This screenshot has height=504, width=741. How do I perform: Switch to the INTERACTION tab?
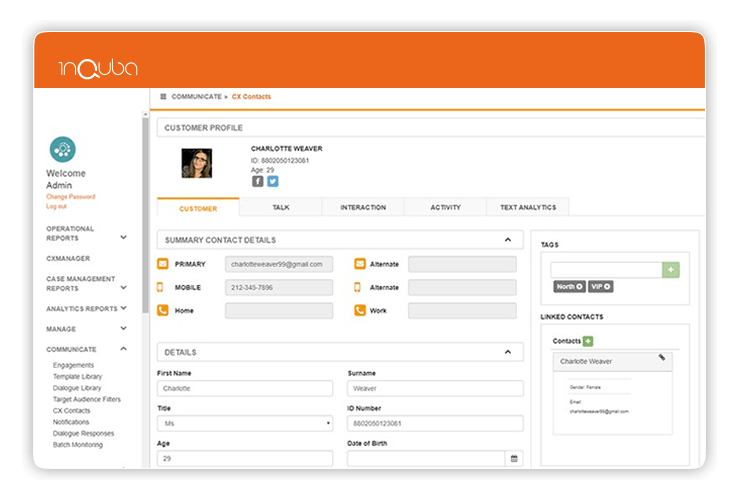pos(363,207)
